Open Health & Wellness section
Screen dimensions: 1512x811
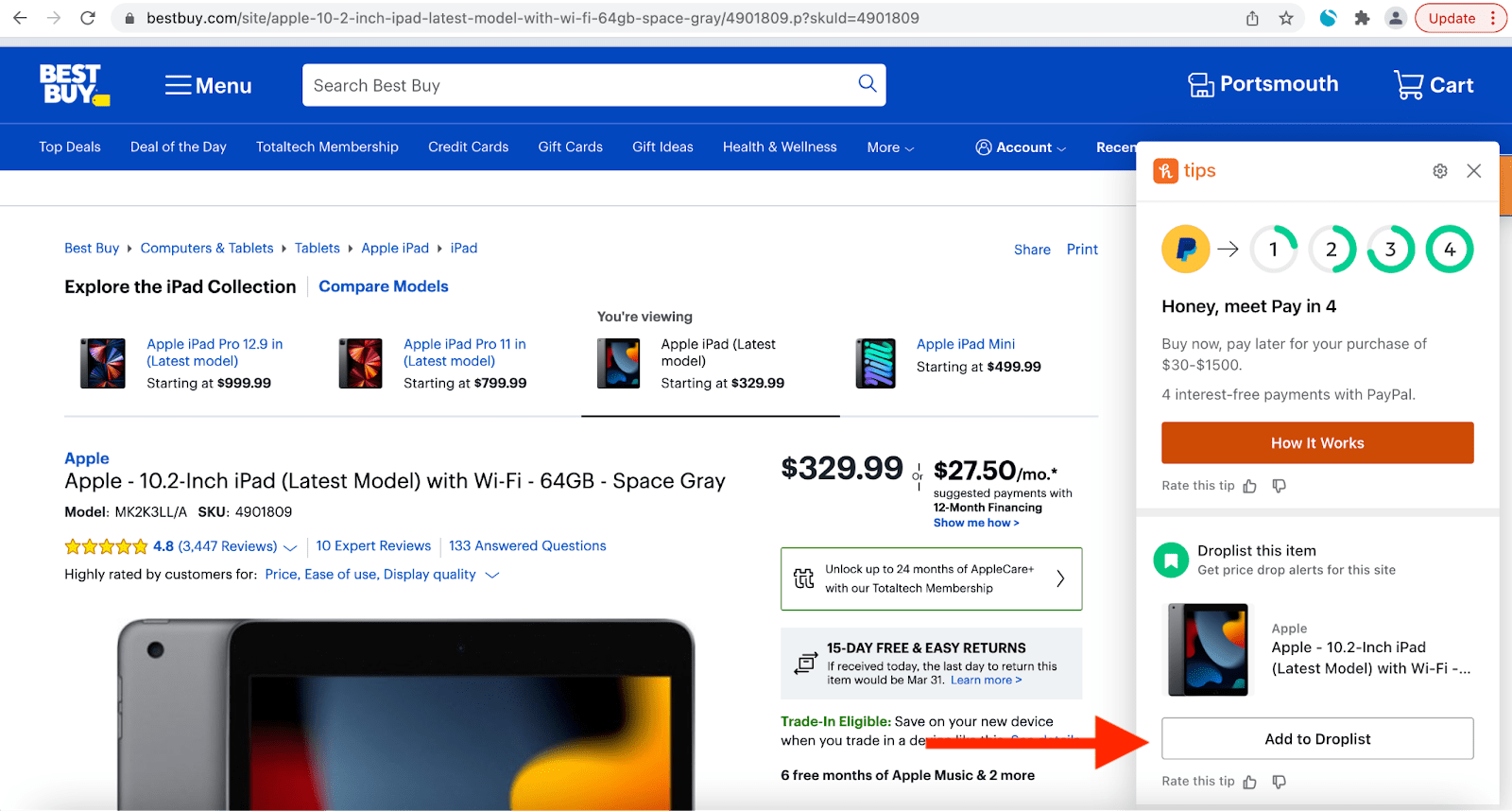780,147
